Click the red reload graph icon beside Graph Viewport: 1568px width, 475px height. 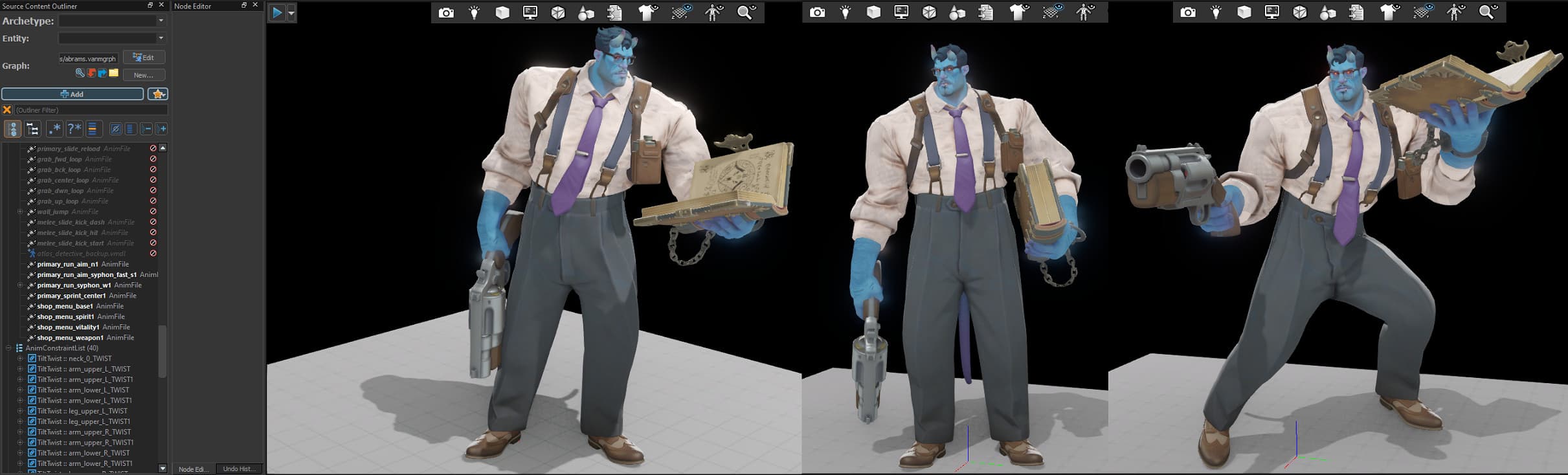[x=91, y=73]
